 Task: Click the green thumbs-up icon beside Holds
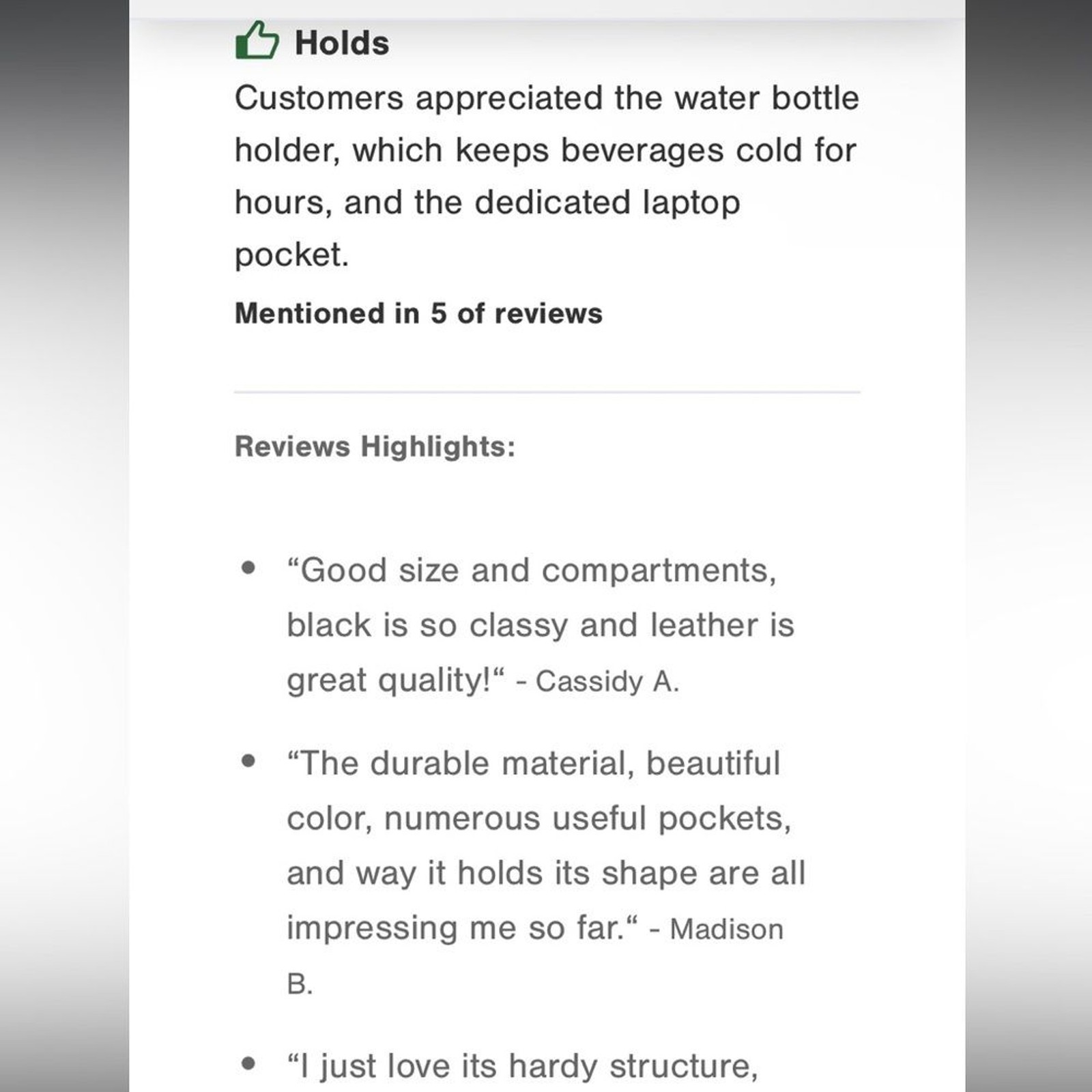pyautogui.click(x=257, y=40)
